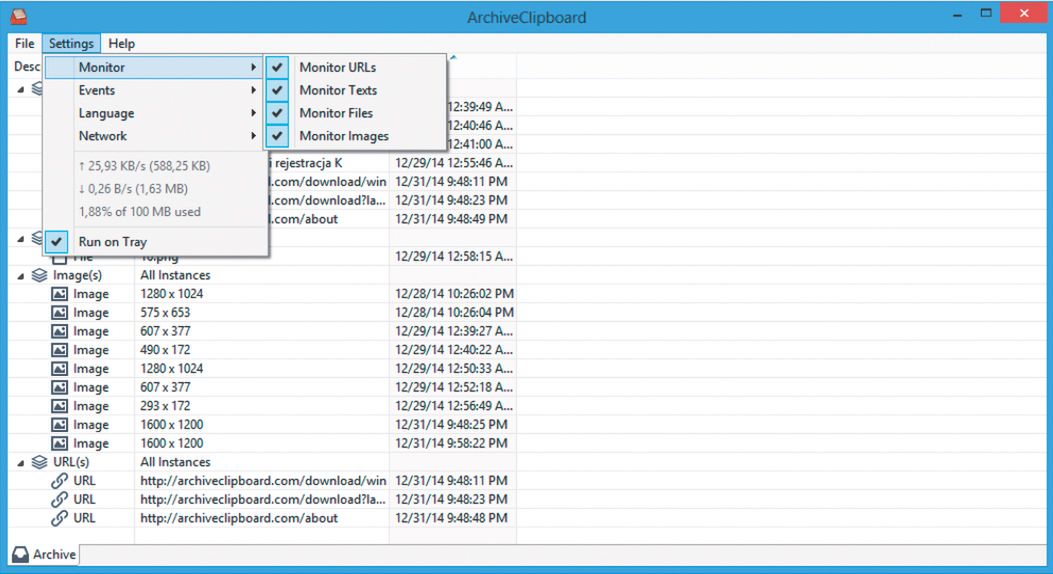Click image icon of the 575 x 653 row
The height and width of the screenshot is (574, 1053).
coord(60,313)
